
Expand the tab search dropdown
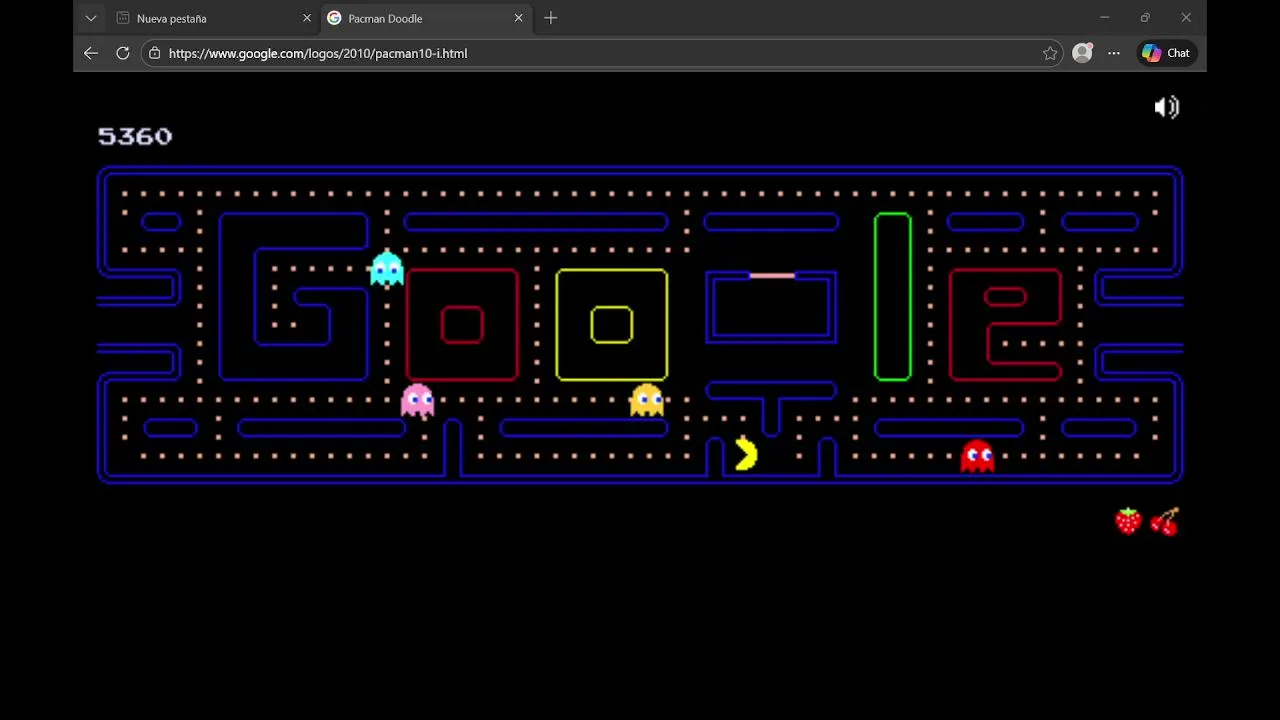[x=91, y=18]
